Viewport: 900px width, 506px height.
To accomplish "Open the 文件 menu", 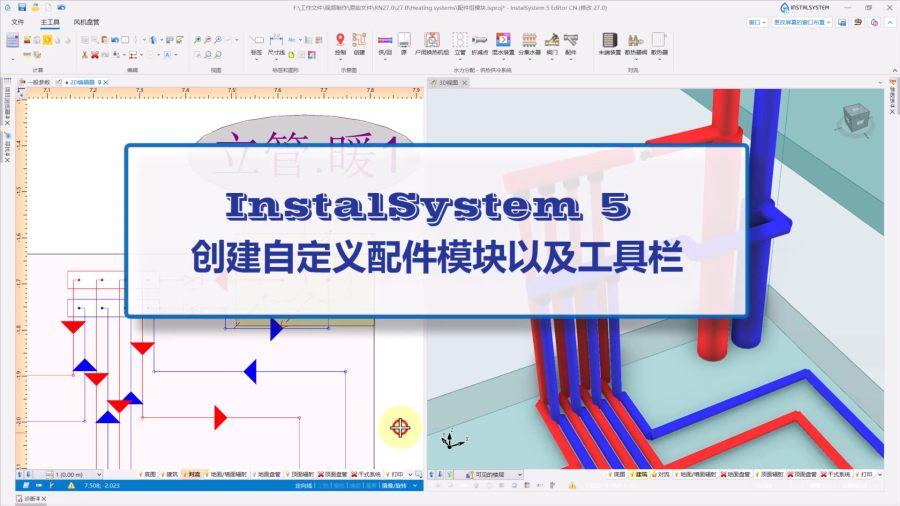I will 17,21.
